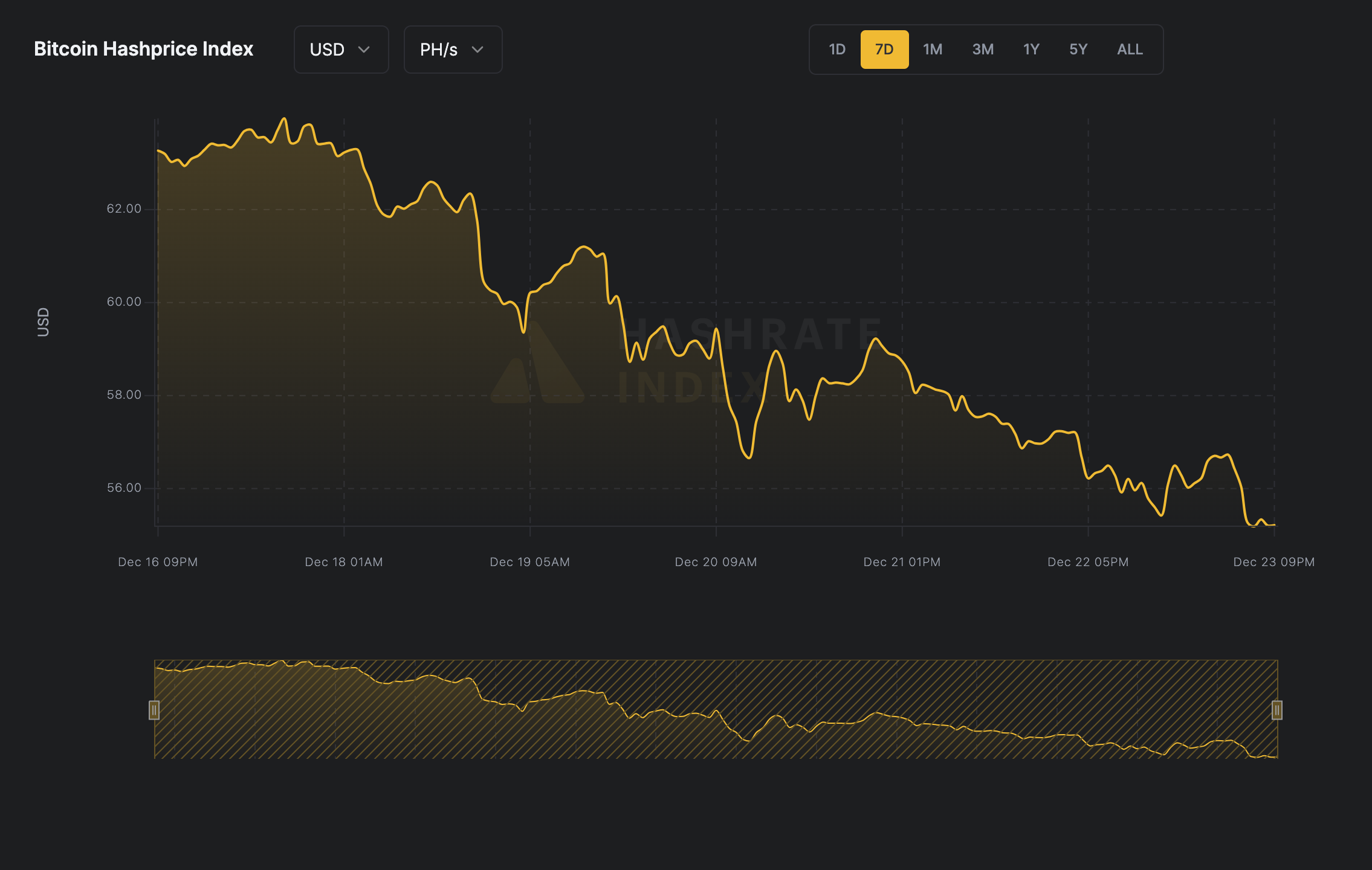Switch to the 1M time range
Image resolution: width=1372 pixels, height=870 pixels.
[933, 50]
